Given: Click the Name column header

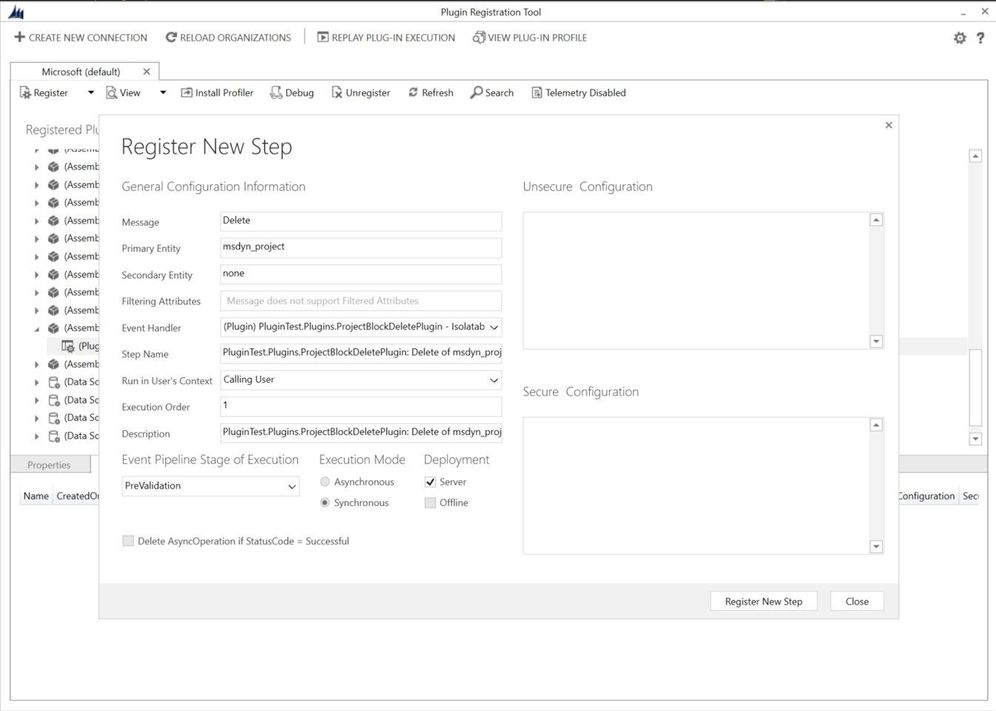Looking at the screenshot, I should 36,496.
